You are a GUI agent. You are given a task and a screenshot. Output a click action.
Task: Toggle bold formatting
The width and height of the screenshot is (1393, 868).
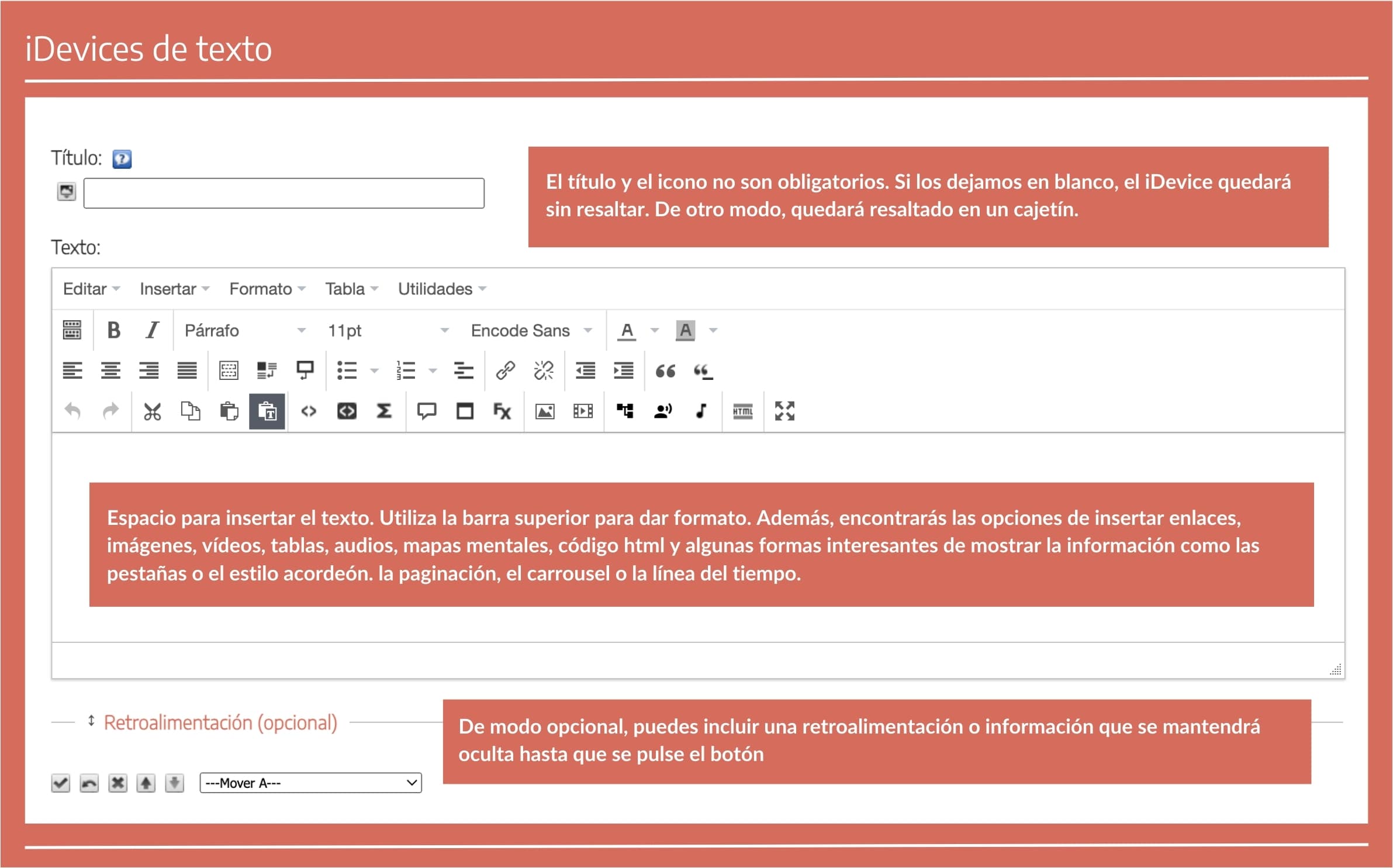click(x=113, y=330)
